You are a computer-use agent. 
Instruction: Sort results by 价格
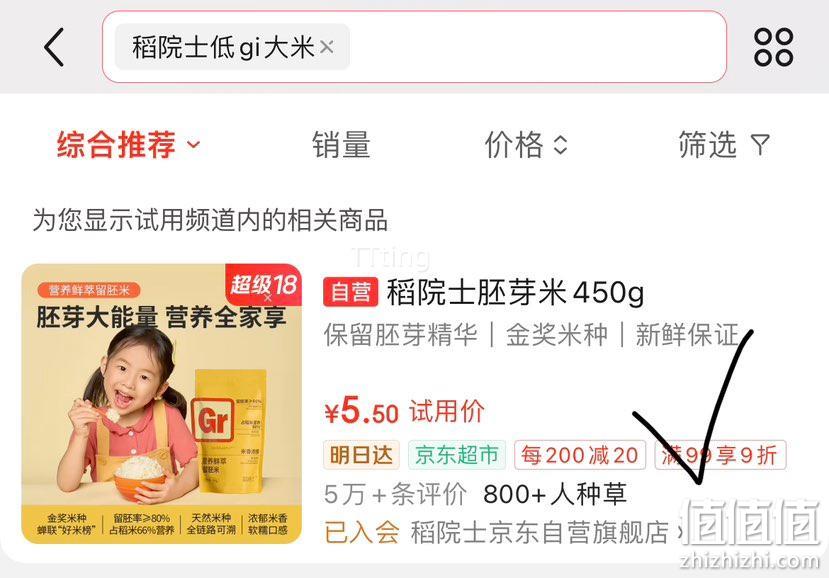click(514, 144)
